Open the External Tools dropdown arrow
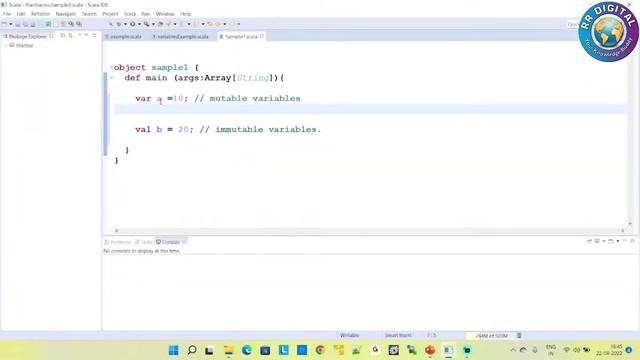 click(x=153, y=24)
